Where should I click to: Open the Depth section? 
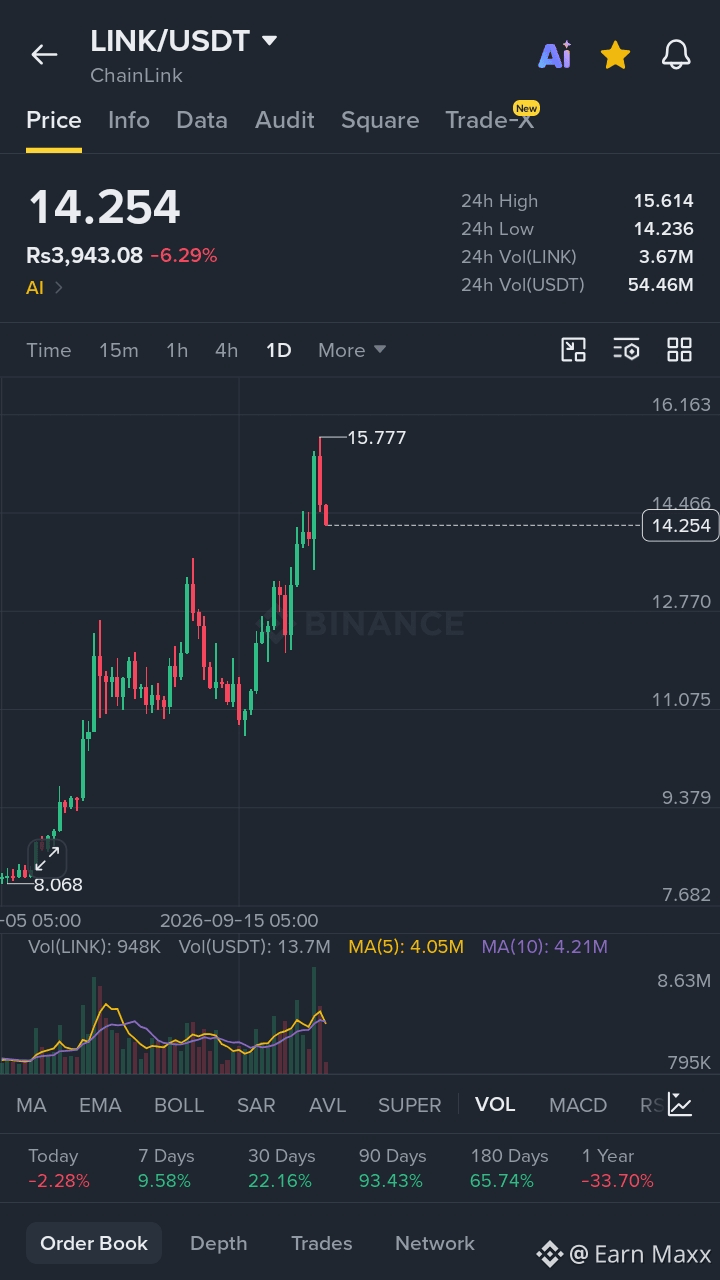click(x=218, y=1243)
